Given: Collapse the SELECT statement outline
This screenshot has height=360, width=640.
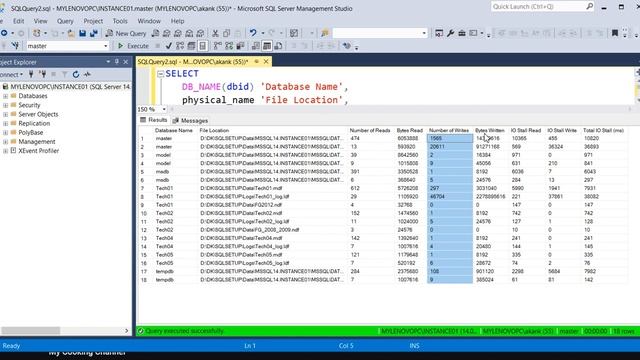Looking at the screenshot, I should click(160, 74).
